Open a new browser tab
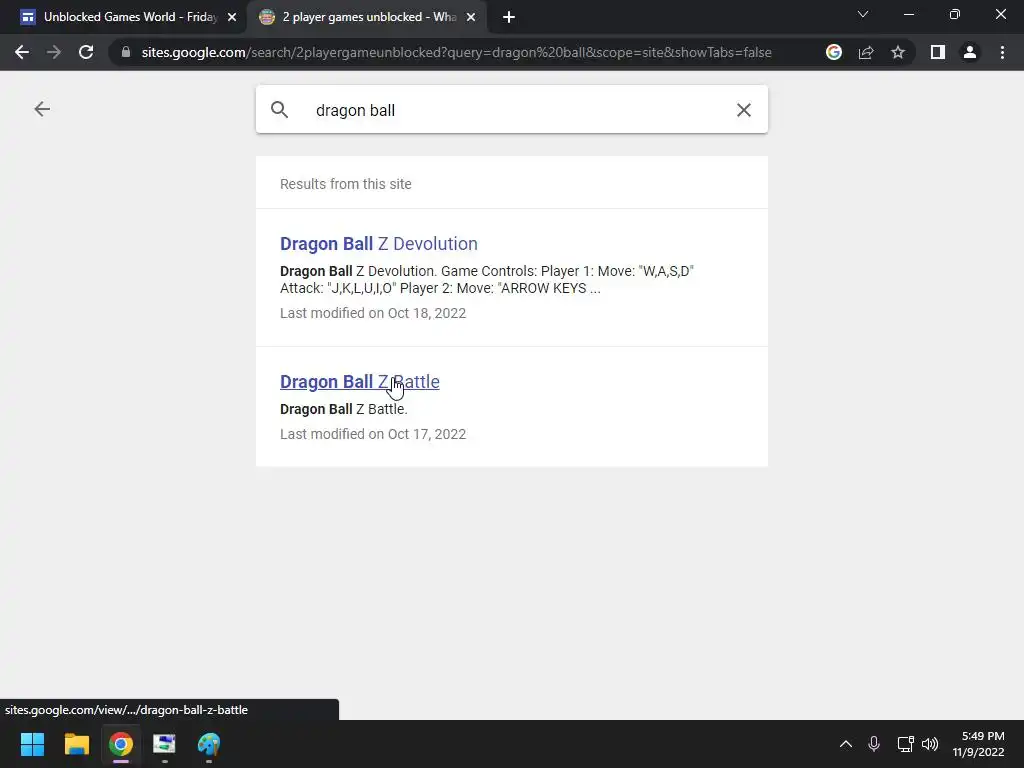 [x=509, y=17]
